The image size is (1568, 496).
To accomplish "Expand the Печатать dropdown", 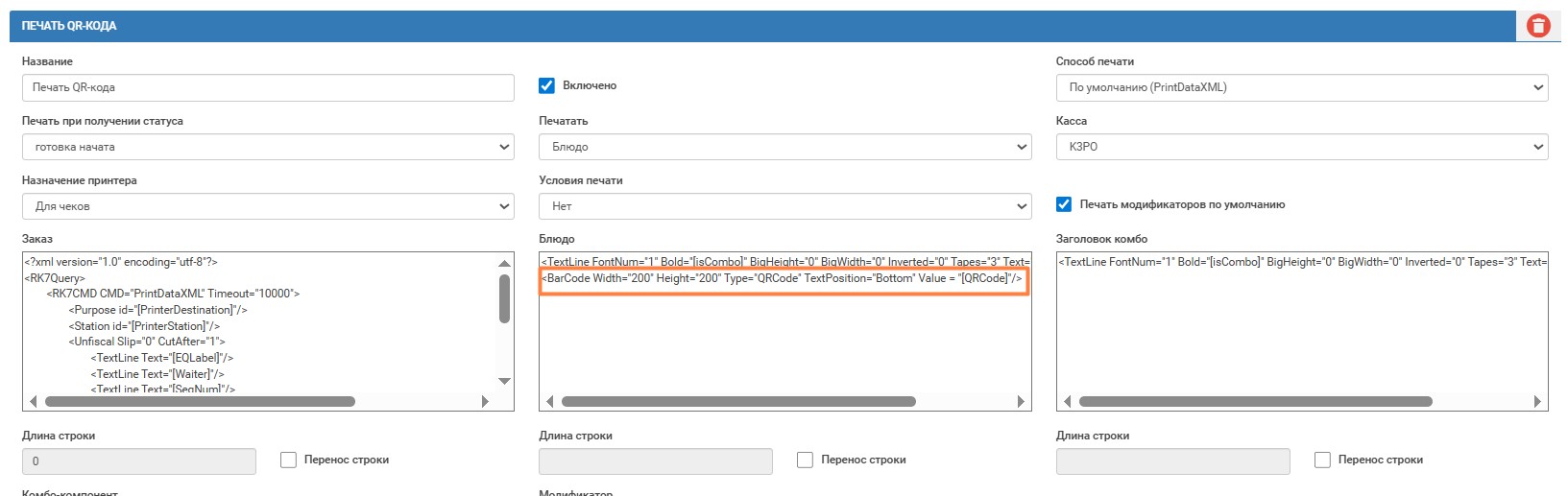I will [784, 147].
